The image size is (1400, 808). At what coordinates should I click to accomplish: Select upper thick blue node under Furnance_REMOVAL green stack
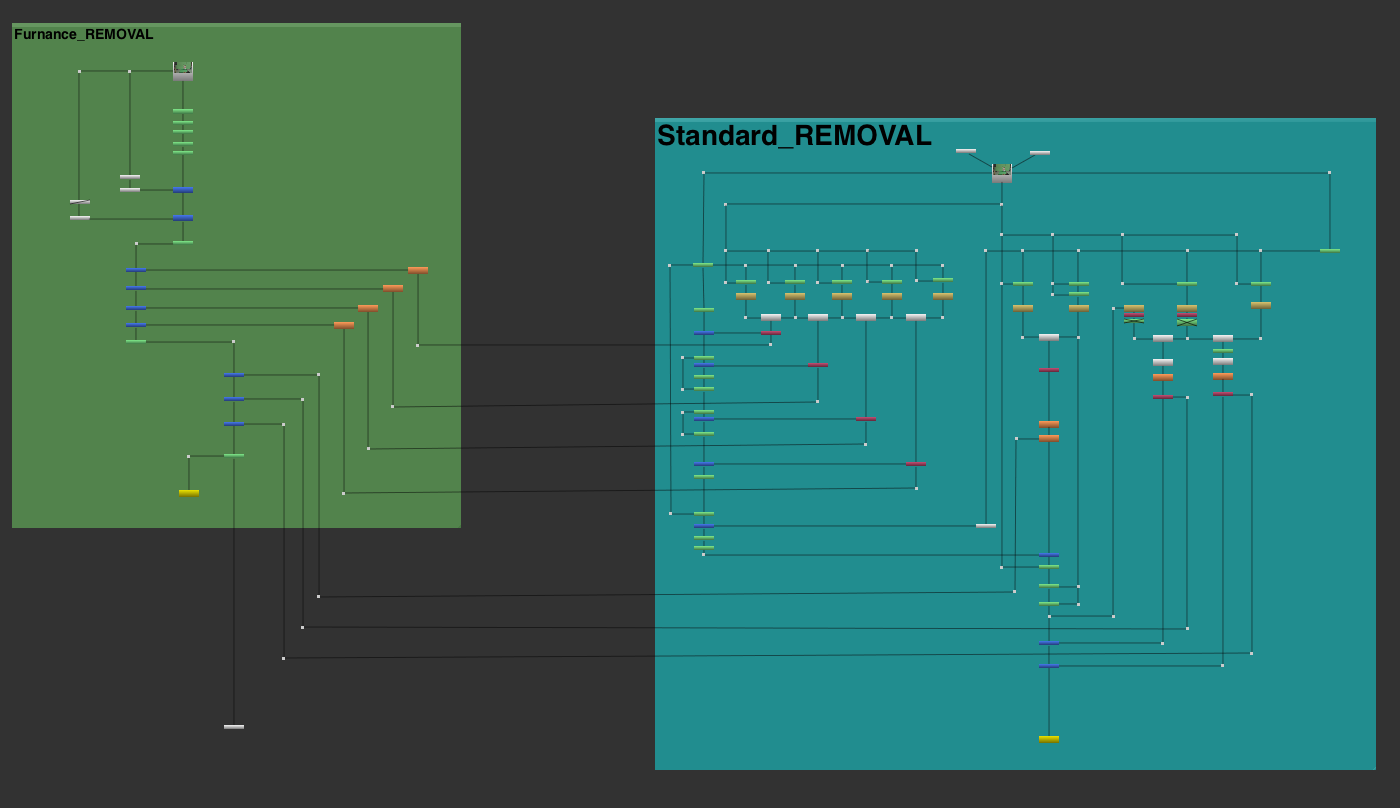(x=183, y=190)
